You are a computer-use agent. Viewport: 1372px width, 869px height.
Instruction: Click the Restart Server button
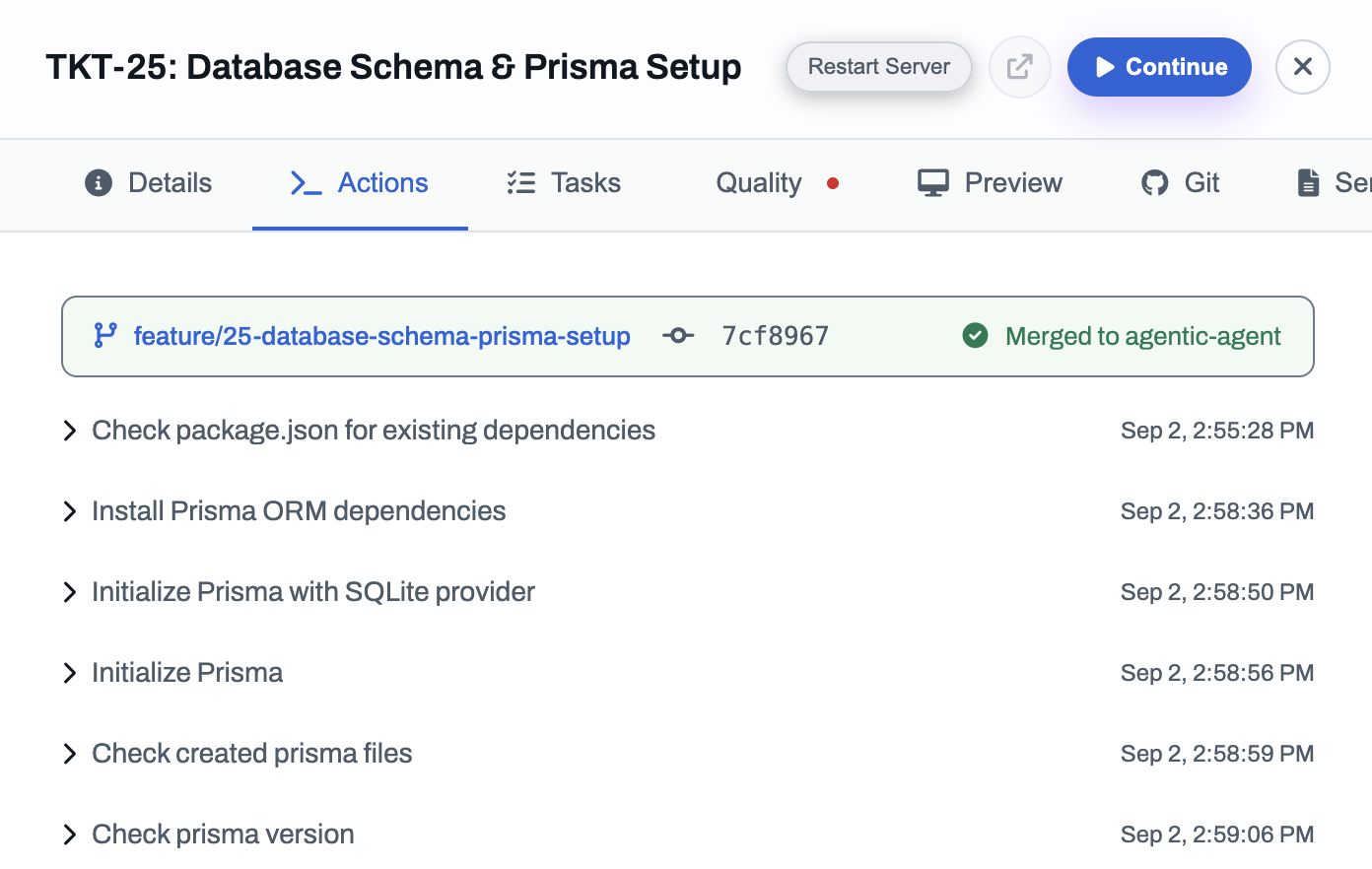(879, 67)
